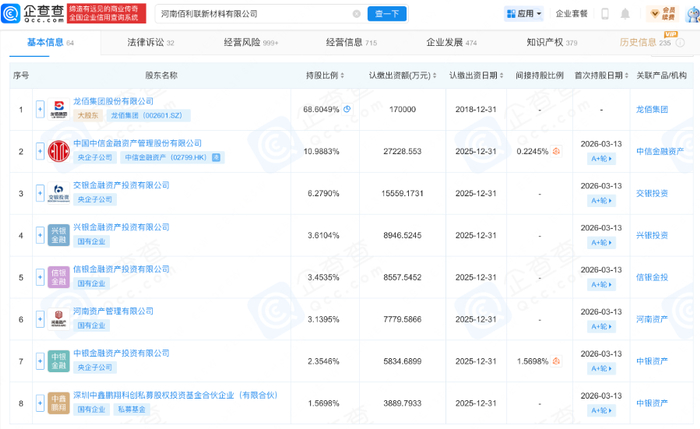Clear the search box with the X icon
Screen dimensions: 700x429
click(x=354, y=15)
